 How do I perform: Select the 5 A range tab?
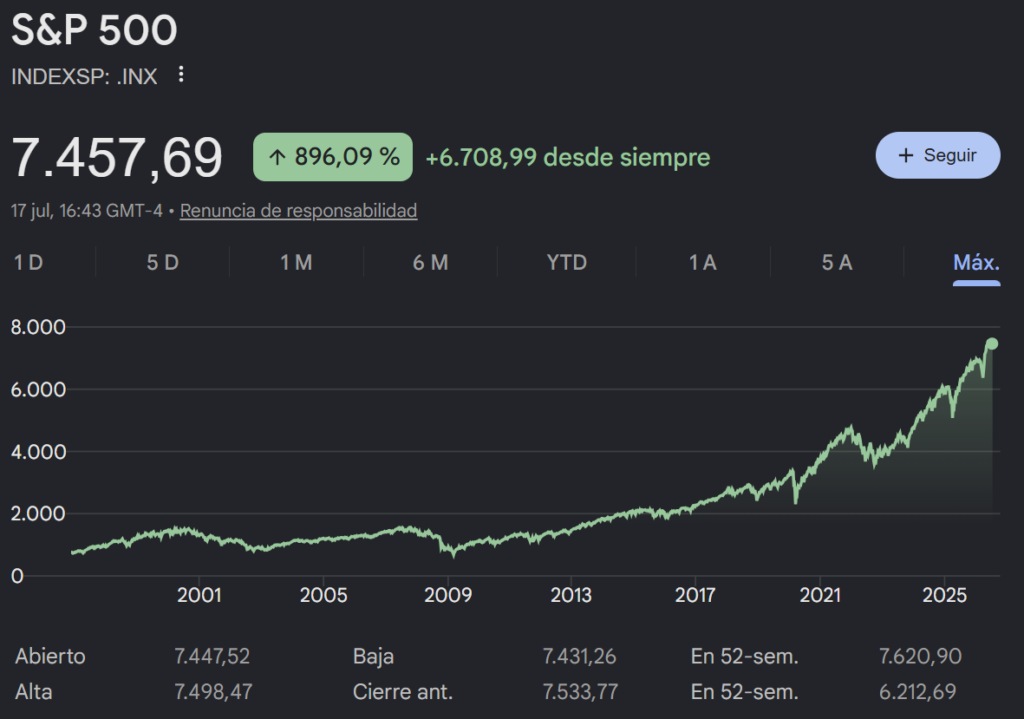tap(837, 263)
